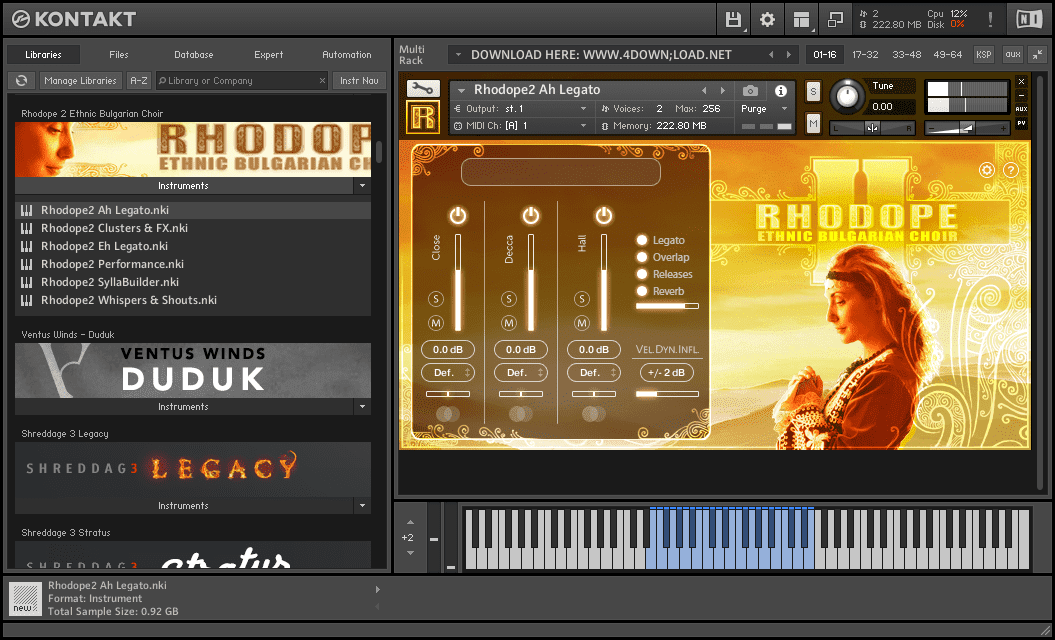This screenshot has height=640, width=1055.
Task: Toggle the Reverb option
Action: pos(642,291)
